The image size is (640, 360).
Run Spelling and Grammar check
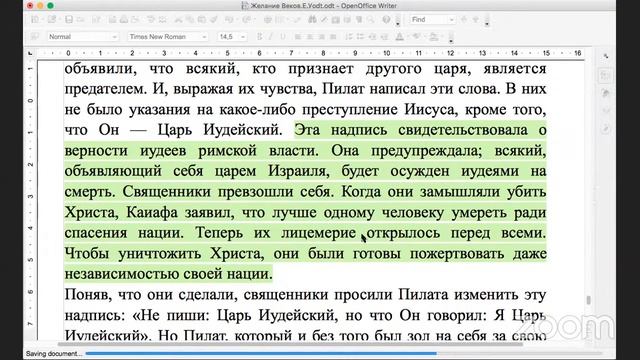coord(151,20)
